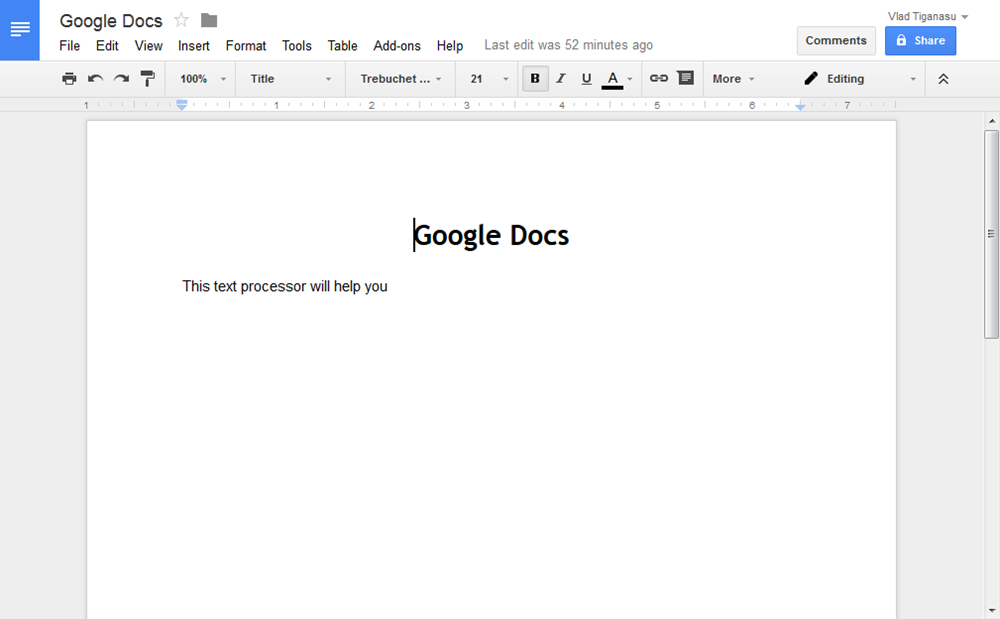This screenshot has height=619, width=1000.
Task: Open the Format menu
Action: click(x=246, y=46)
